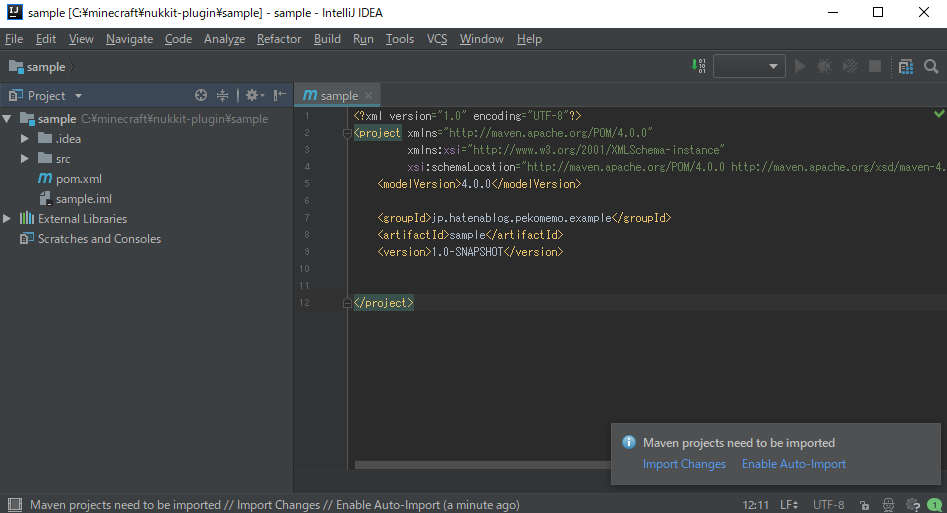Open the VCS menu
This screenshot has width=947, height=513.
(x=437, y=39)
